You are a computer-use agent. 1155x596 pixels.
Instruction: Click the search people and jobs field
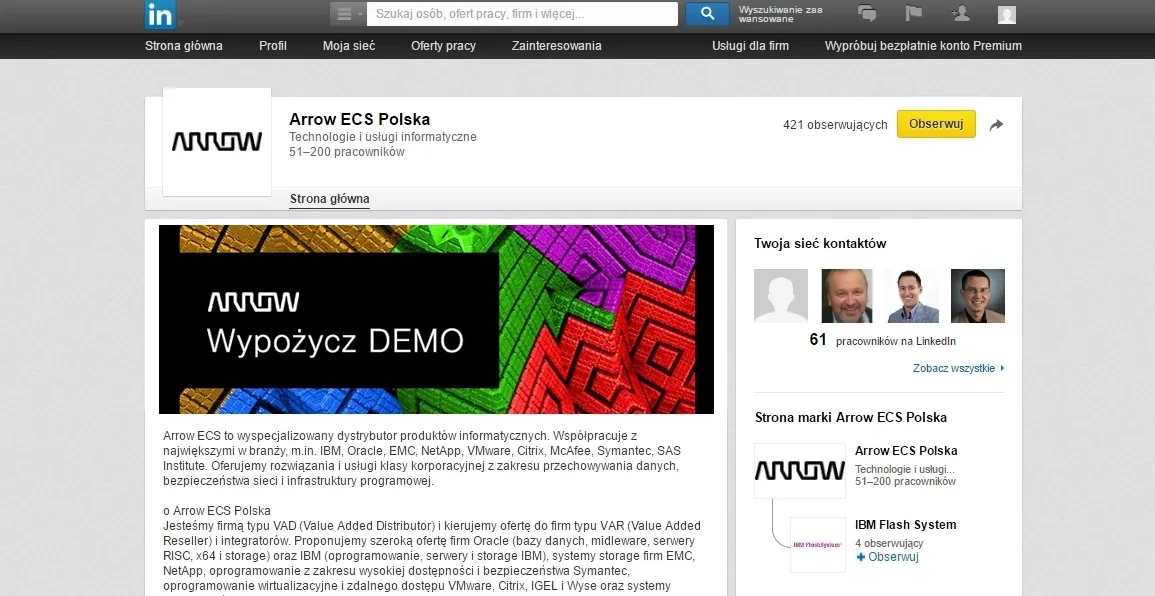522,14
